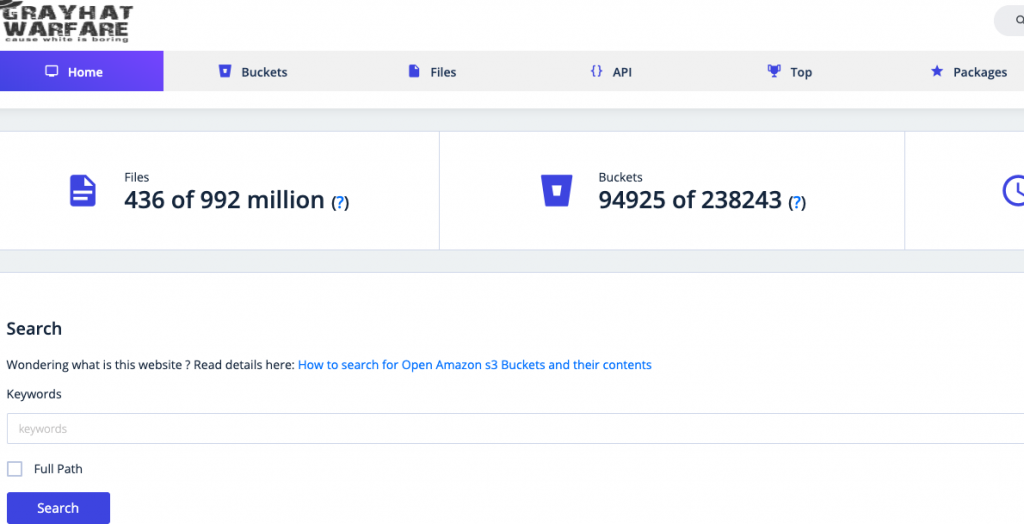Image resolution: width=1024 pixels, height=524 pixels.
Task: Click the '436 of 992 million' files count
Action: [224, 199]
